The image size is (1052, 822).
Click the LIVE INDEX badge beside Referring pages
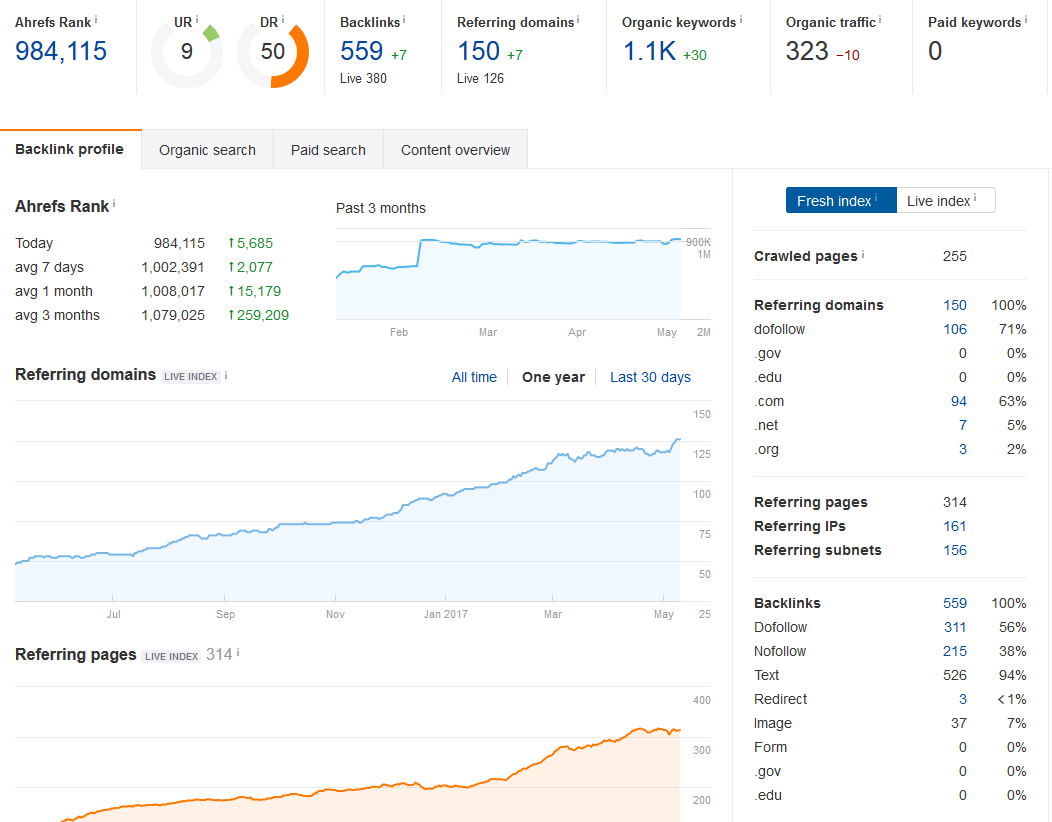point(172,656)
